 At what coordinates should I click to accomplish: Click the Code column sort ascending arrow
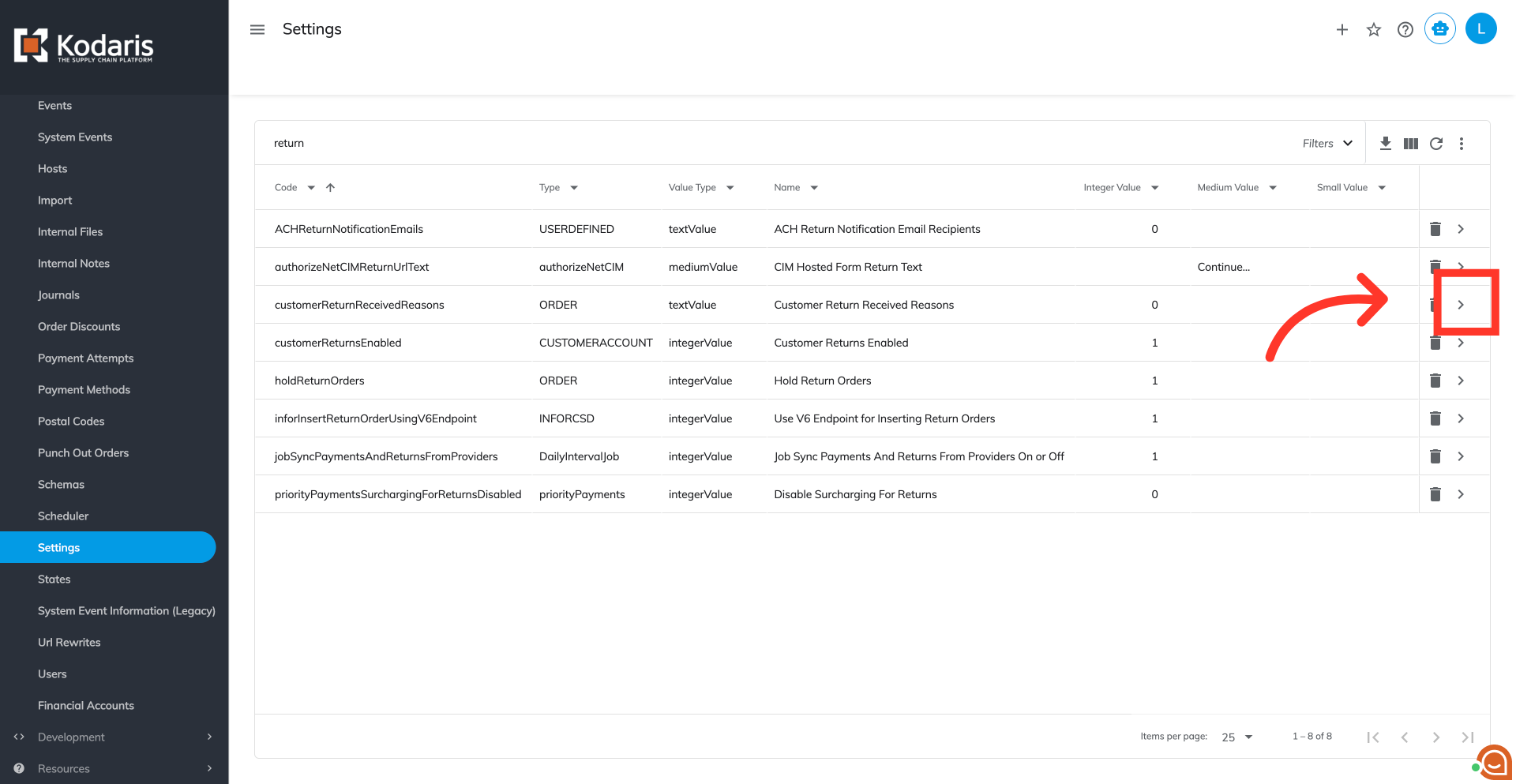[330, 187]
